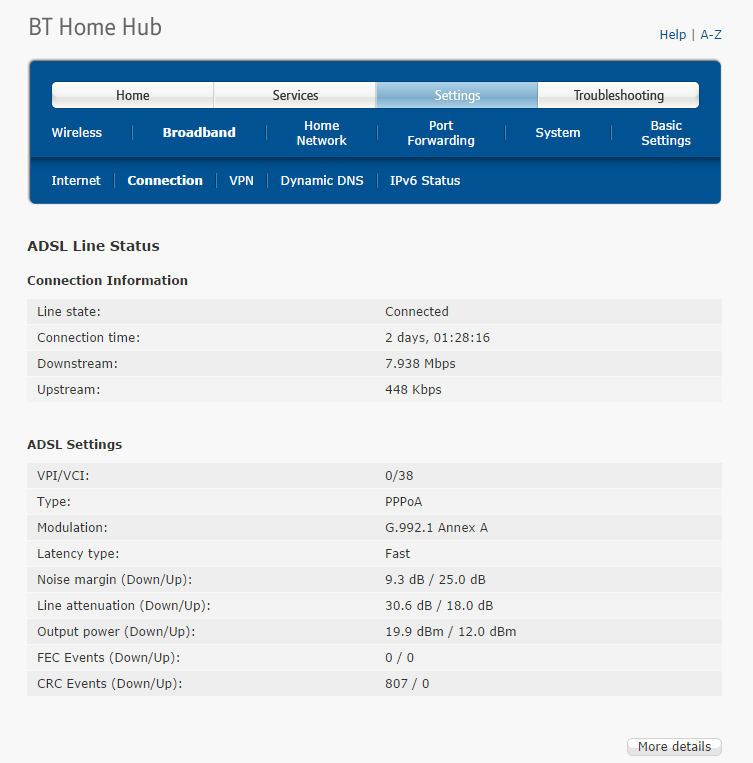Click the Help link

[x=673, y=35]
